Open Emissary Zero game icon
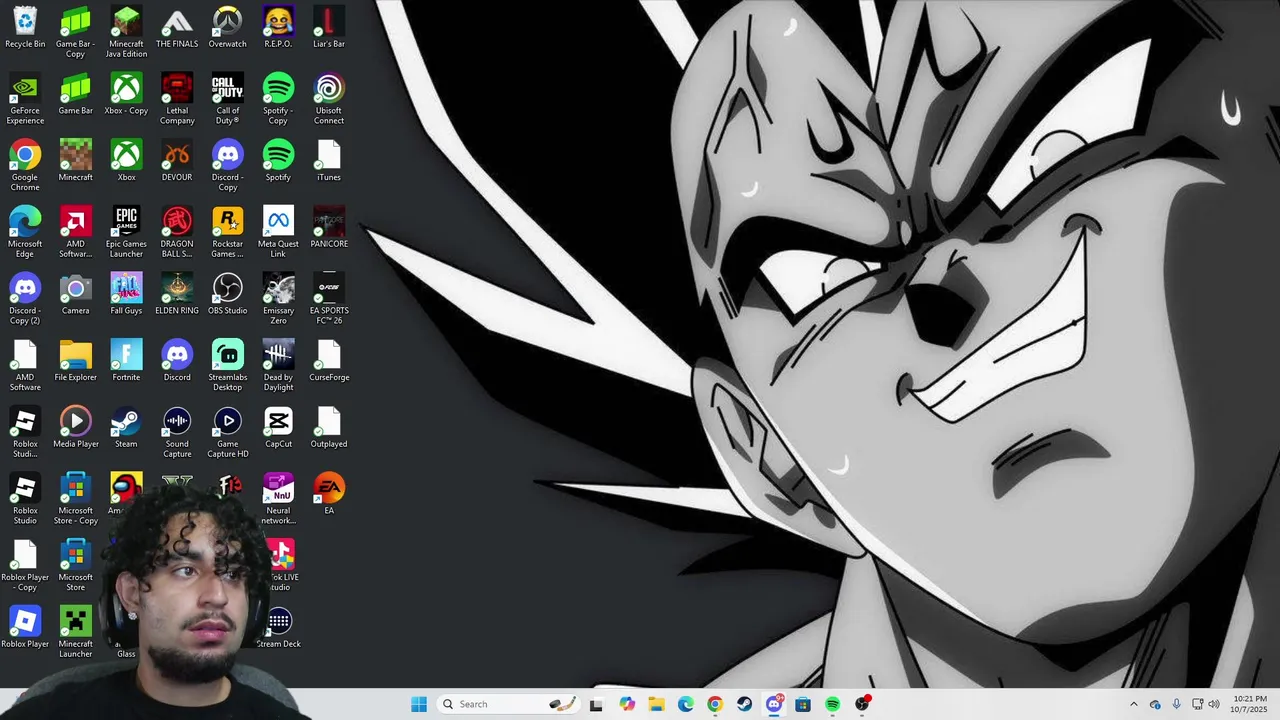The height and width of the screenshot is (720, 1280). [x=278, y=299]
